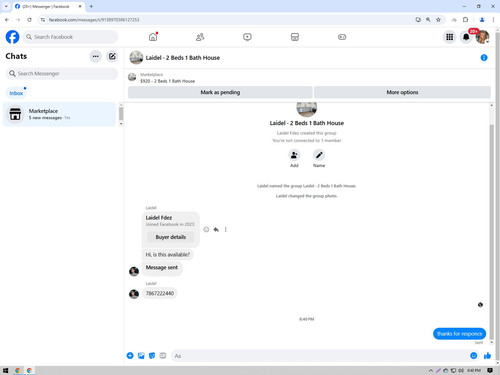Select the Inbox tab
This screenshot has height=375, width=500.
click(x=16, y=93)
